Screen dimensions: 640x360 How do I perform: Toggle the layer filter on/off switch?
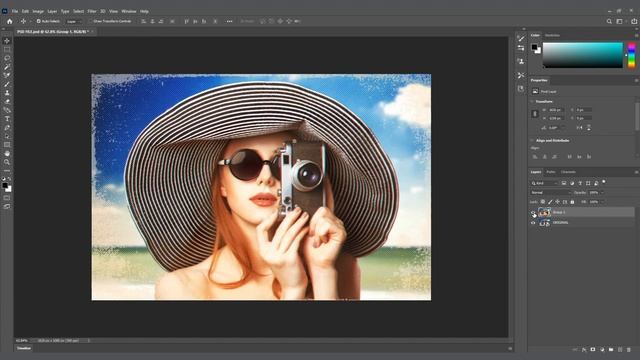(604, 182)
